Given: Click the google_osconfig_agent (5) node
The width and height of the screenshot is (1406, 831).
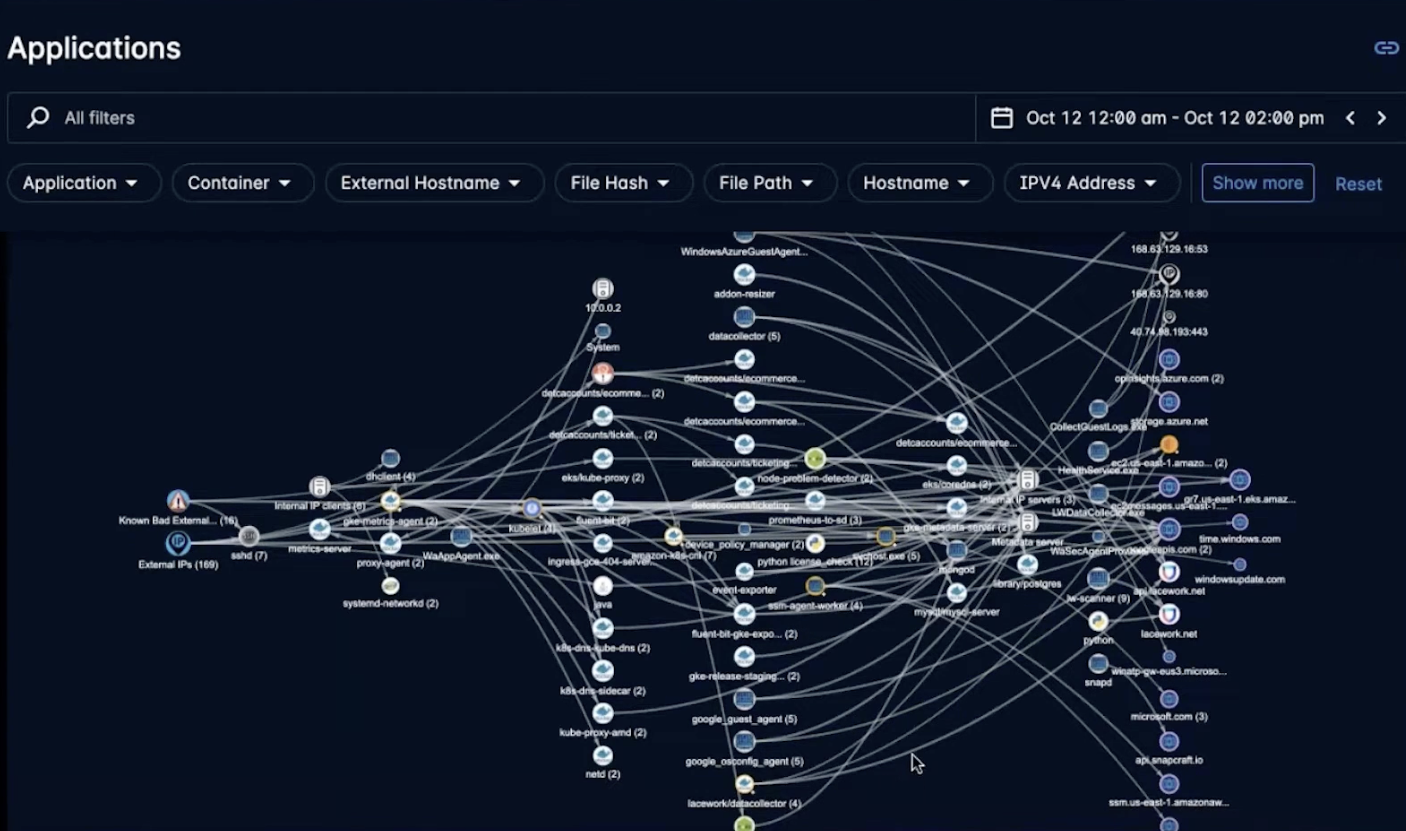Looking at the screenshot, I should [744, 741].
